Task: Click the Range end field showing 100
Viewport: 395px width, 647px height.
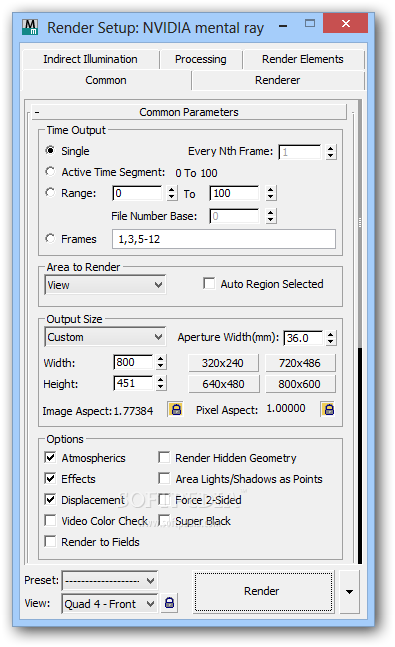Action: coord(235,193)
